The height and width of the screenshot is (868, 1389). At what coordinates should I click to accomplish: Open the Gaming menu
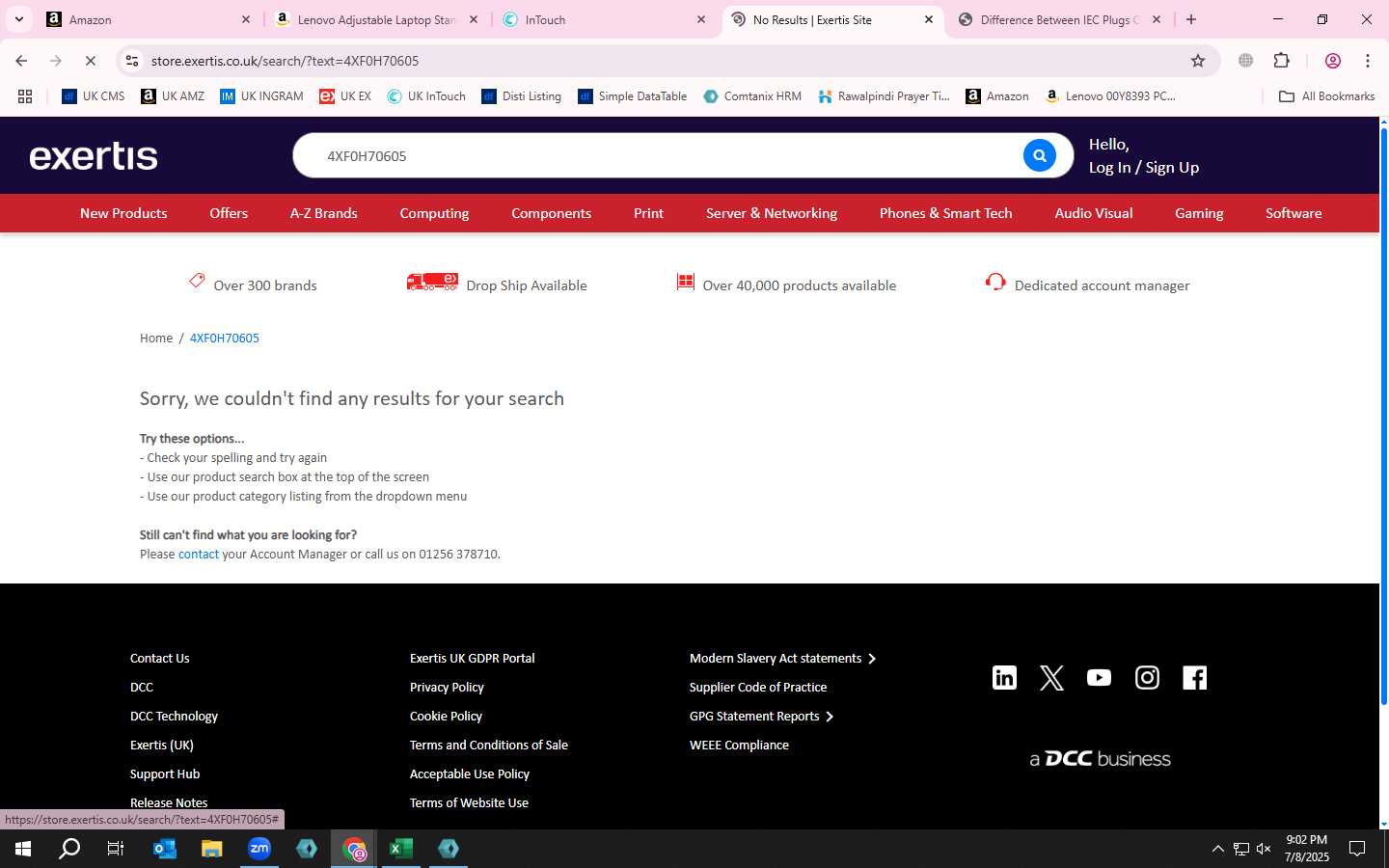click(1199, 213)
